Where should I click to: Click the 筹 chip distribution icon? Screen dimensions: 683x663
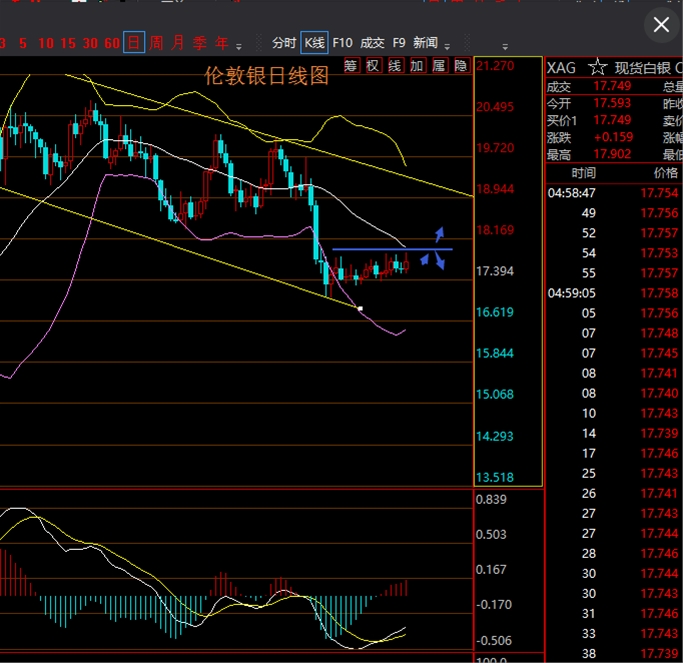click(x=351, y=66)
